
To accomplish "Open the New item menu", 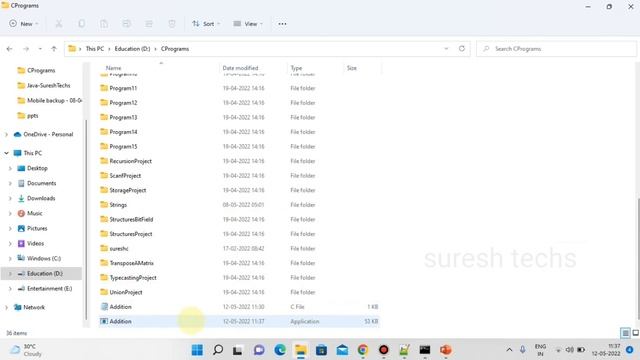I will click(x=24, y=24).
